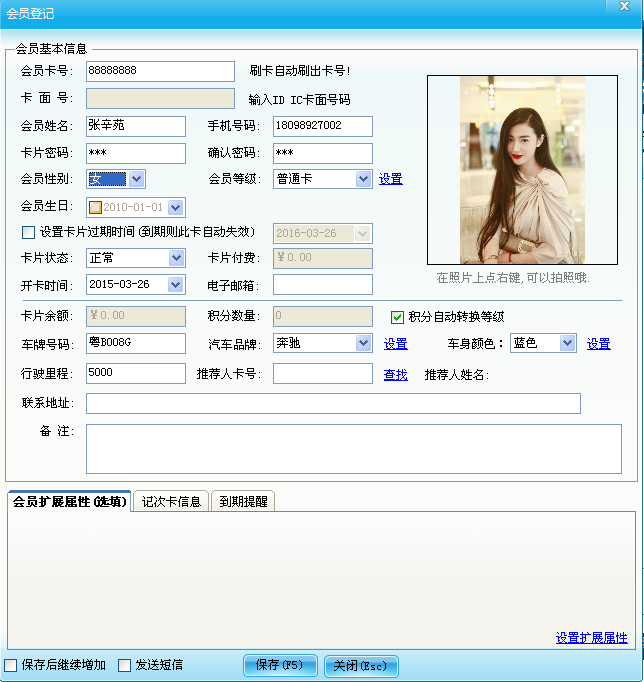Focus the 行驶里程 field with 5000
644x682 pixels.
pos(136,373)
